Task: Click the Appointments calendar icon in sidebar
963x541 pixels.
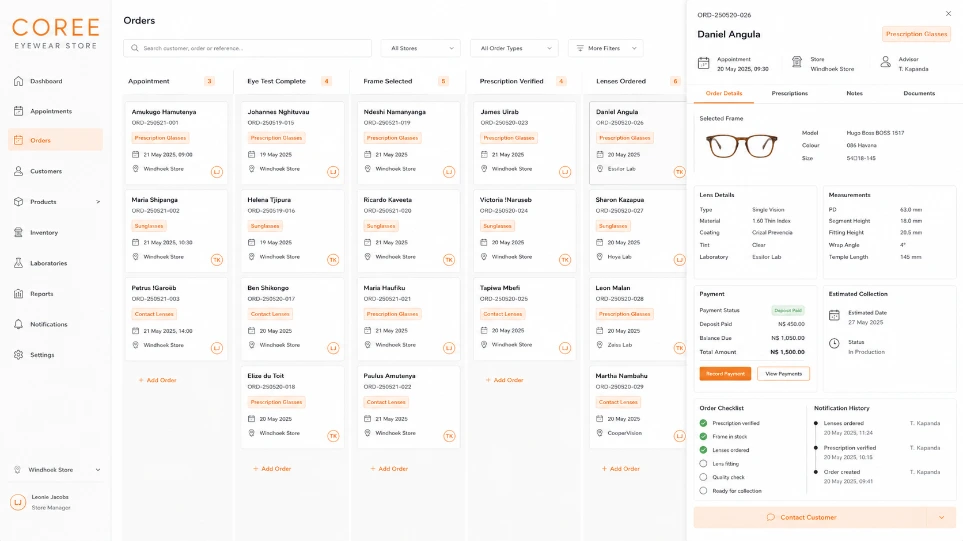Action: click(x=18, y=111)
